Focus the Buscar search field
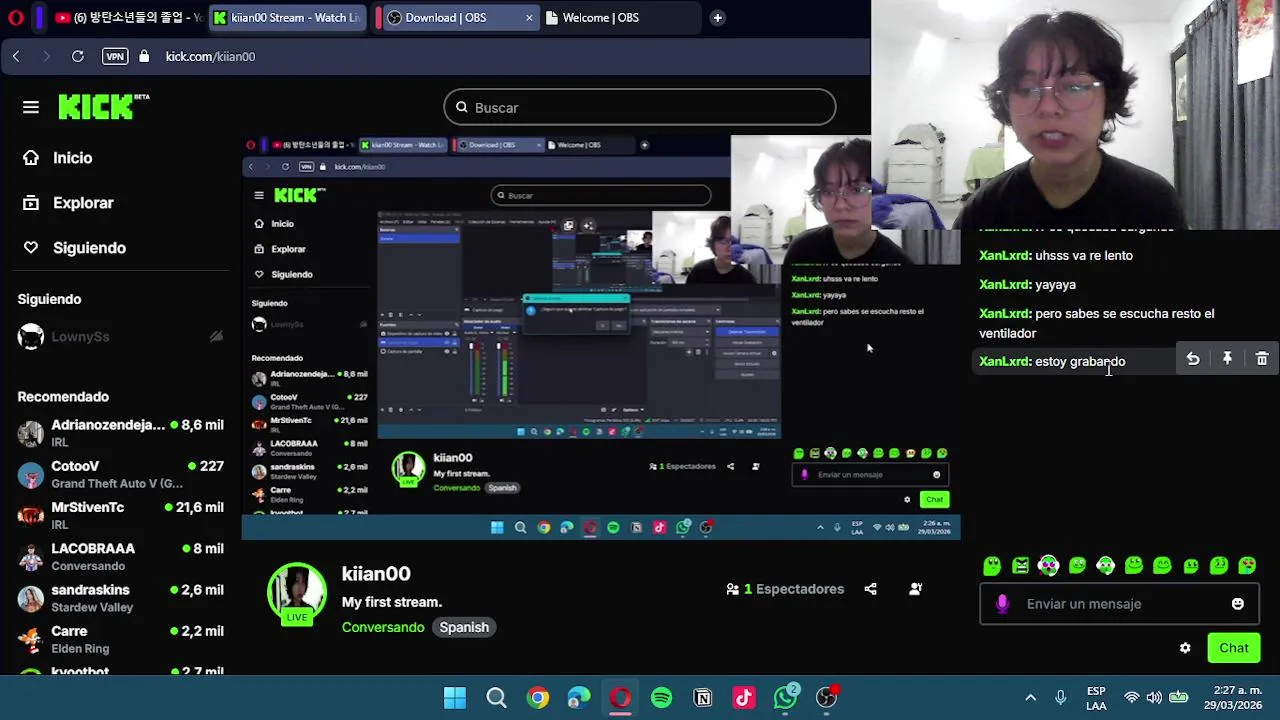This screenshot has width=1280, height=720. pos(640,108)
